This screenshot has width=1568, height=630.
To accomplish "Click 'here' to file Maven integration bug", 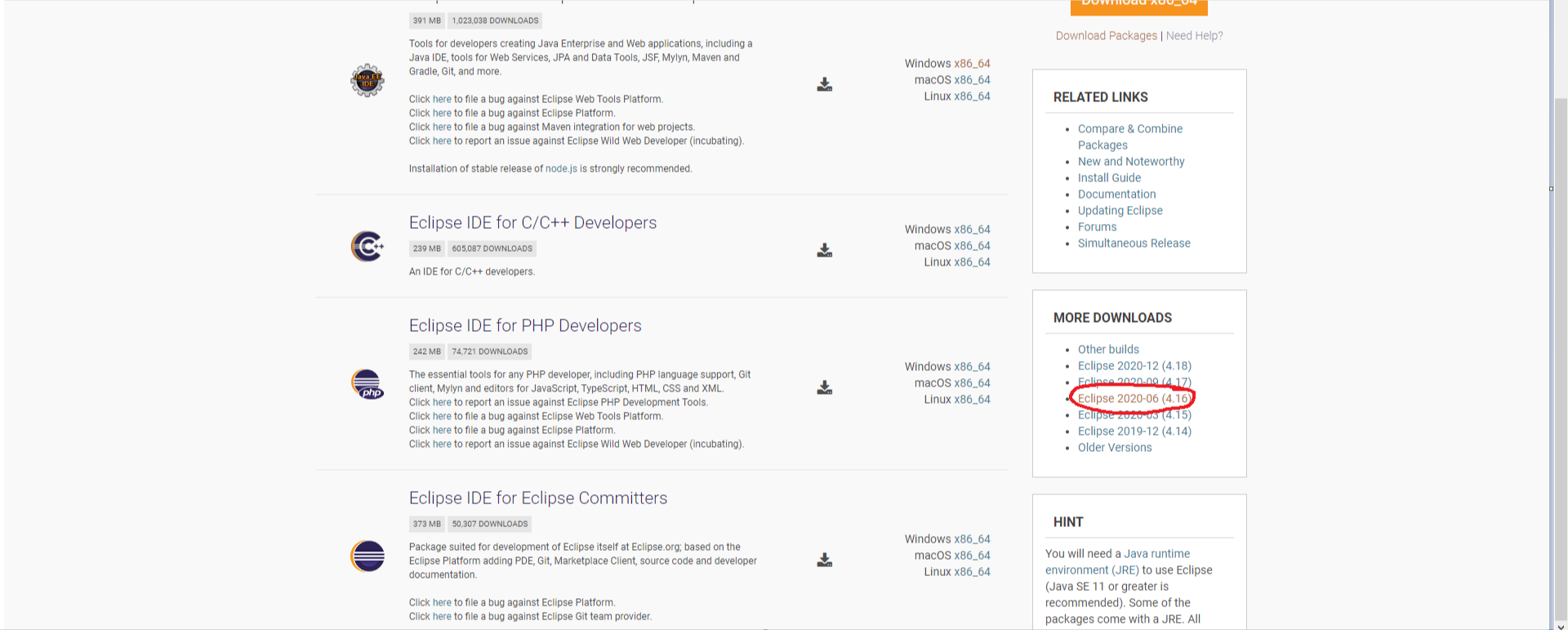I will coord(442,127).
